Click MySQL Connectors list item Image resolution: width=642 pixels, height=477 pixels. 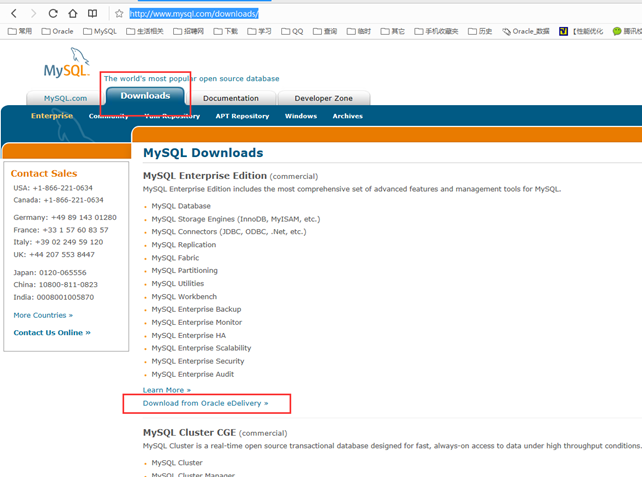click(229, 232)
